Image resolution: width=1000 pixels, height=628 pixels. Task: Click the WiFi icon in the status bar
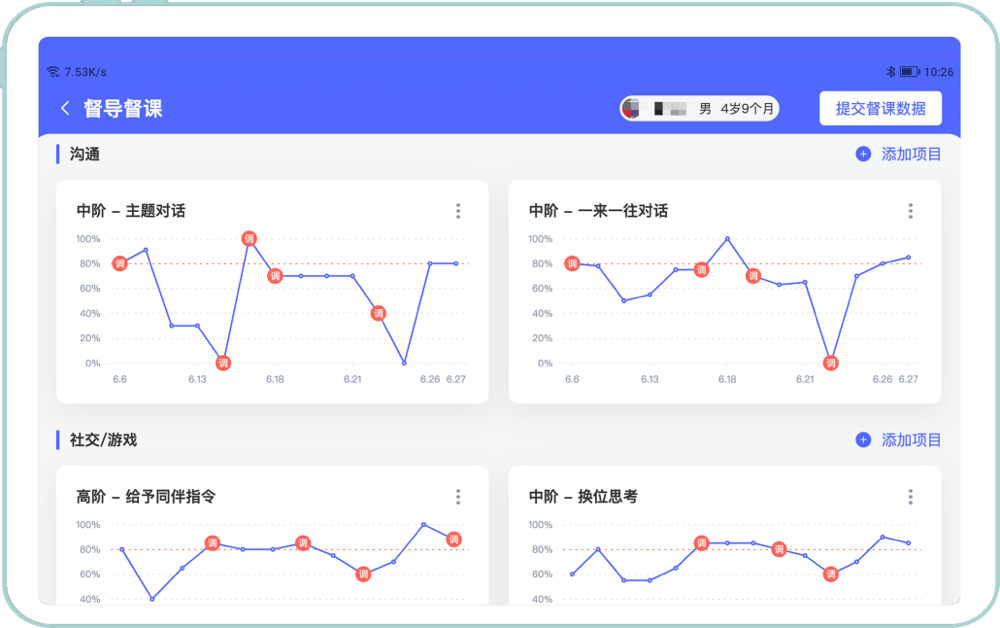(x=53, y=72)
